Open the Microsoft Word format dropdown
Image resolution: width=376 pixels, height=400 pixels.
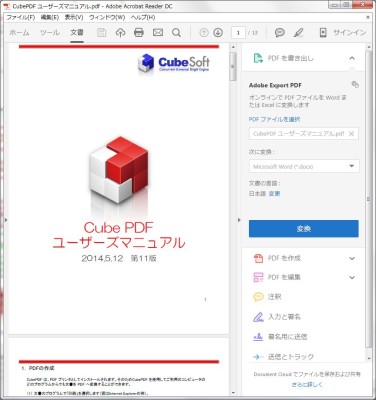click(304, 166)
